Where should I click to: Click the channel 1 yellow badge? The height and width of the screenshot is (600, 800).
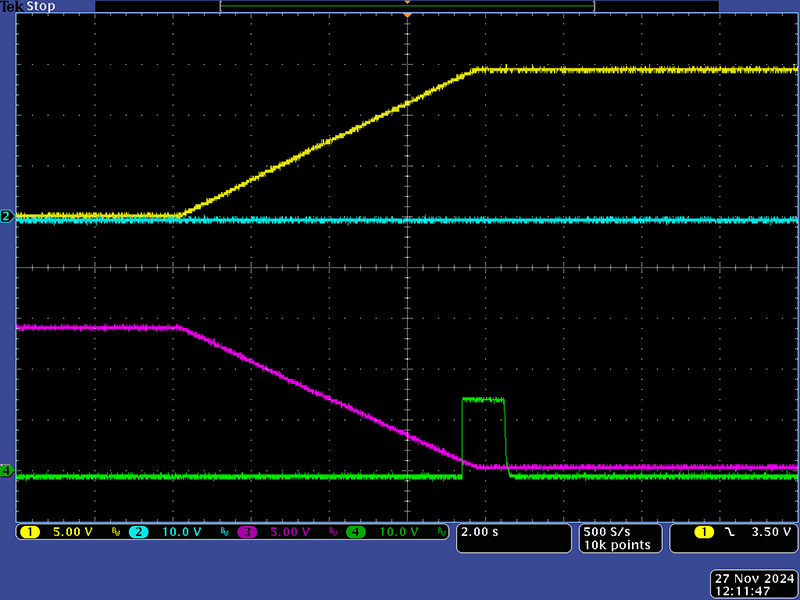[x=28, y=532]
